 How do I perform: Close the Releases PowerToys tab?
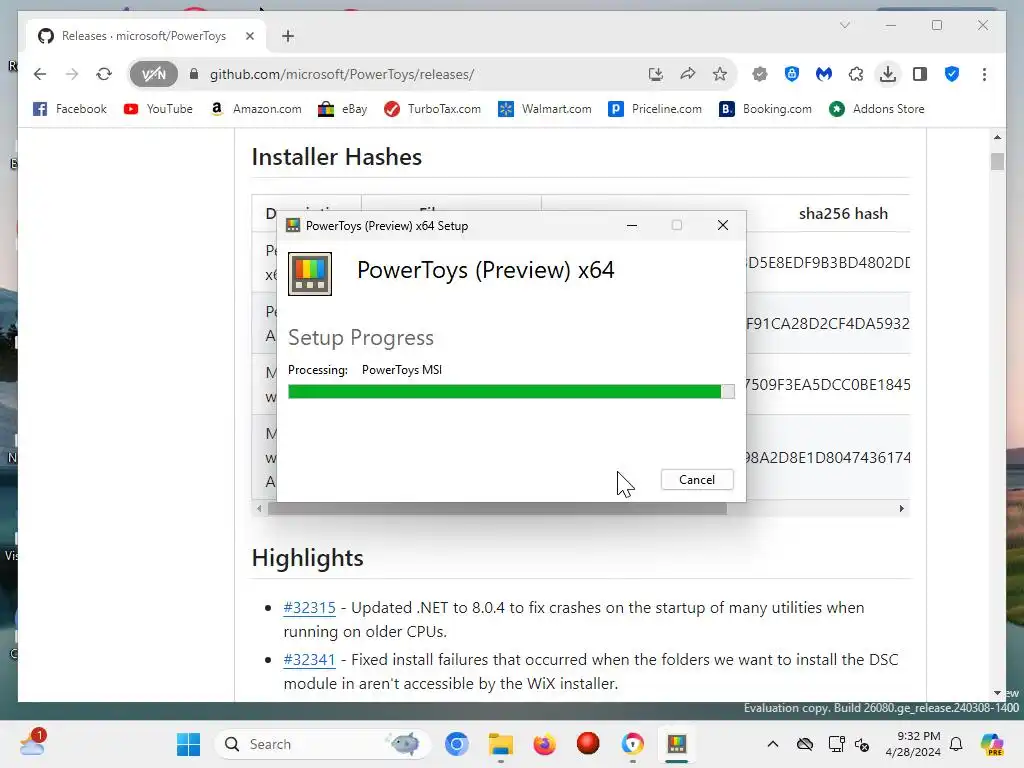(249, 36)
